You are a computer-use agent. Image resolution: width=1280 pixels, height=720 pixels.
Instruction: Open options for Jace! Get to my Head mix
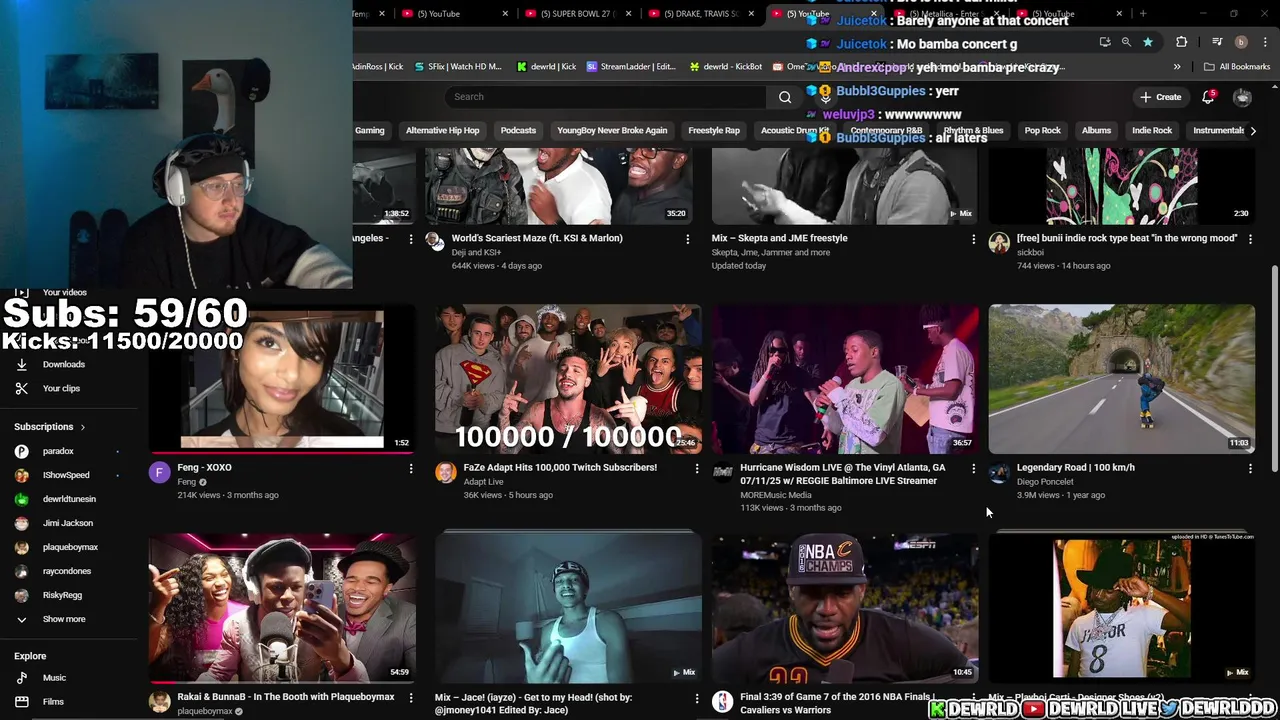point(697,697)
